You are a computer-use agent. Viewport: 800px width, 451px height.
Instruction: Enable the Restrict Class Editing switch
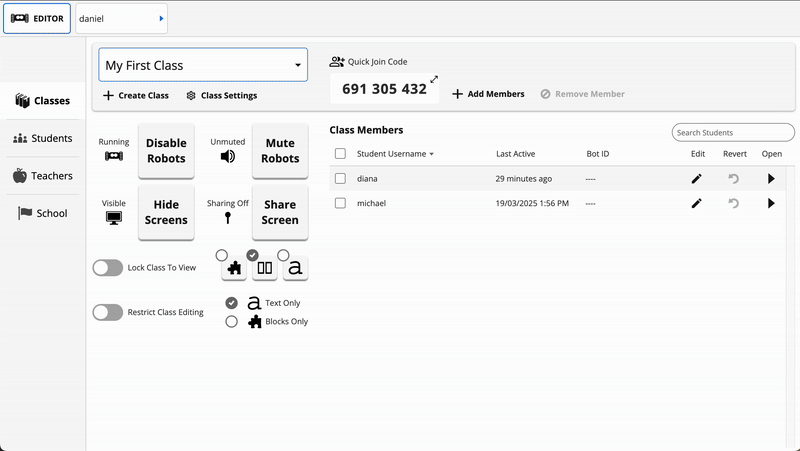[x=108, y=312]
